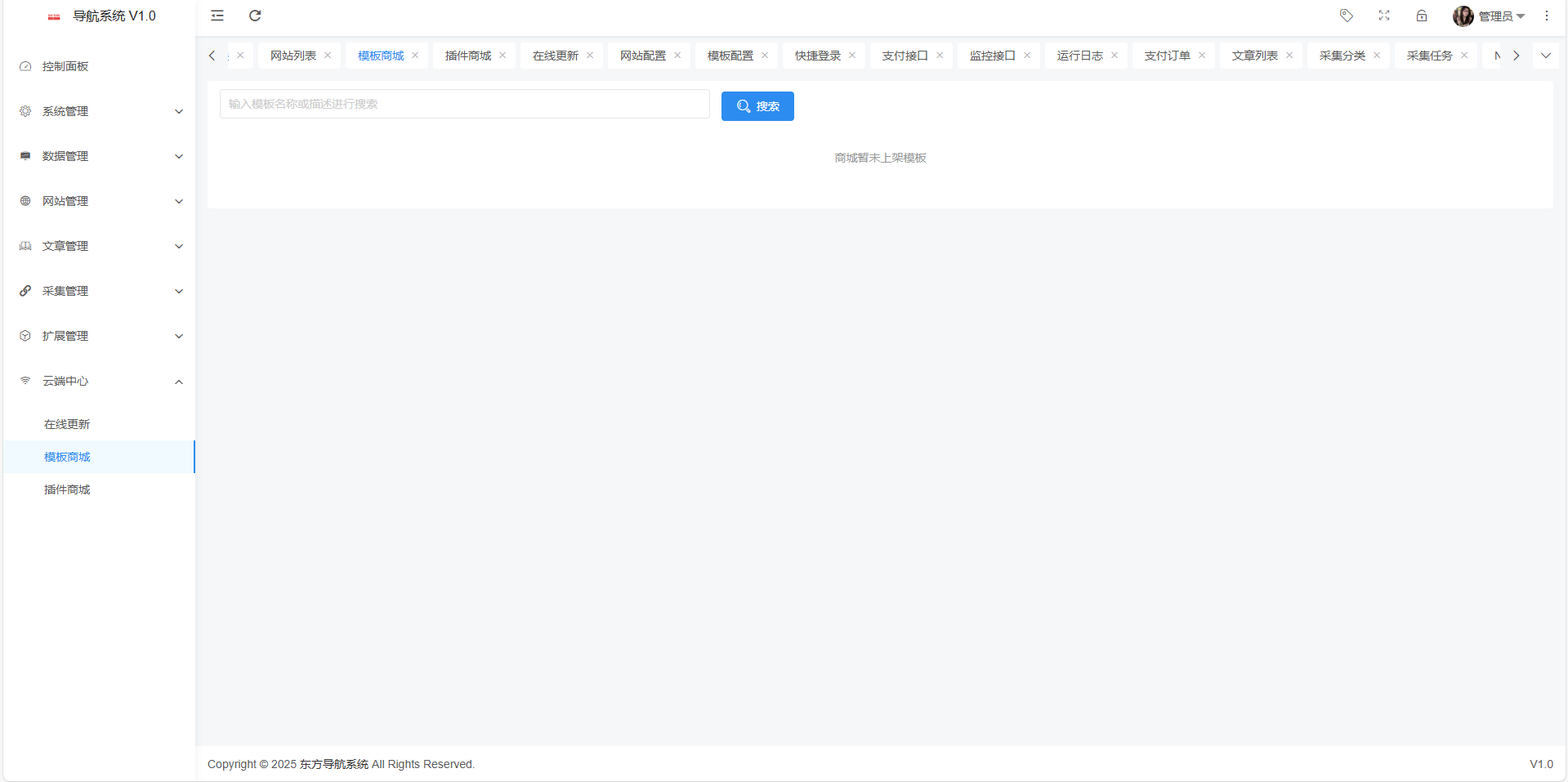Viewport: 1568px width, 782px height.
Task: Open the tabs list dropdown arrow
Action: coord(1546,55)
